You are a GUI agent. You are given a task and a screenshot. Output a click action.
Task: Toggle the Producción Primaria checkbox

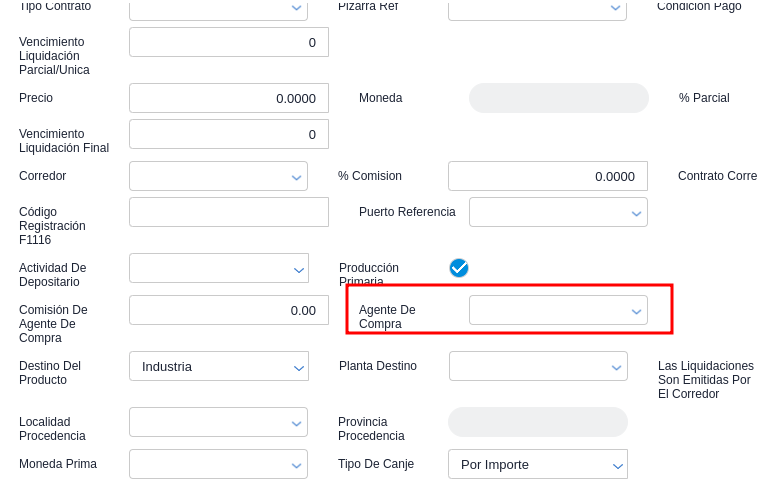pyautogui.click(x=459, y=268)
